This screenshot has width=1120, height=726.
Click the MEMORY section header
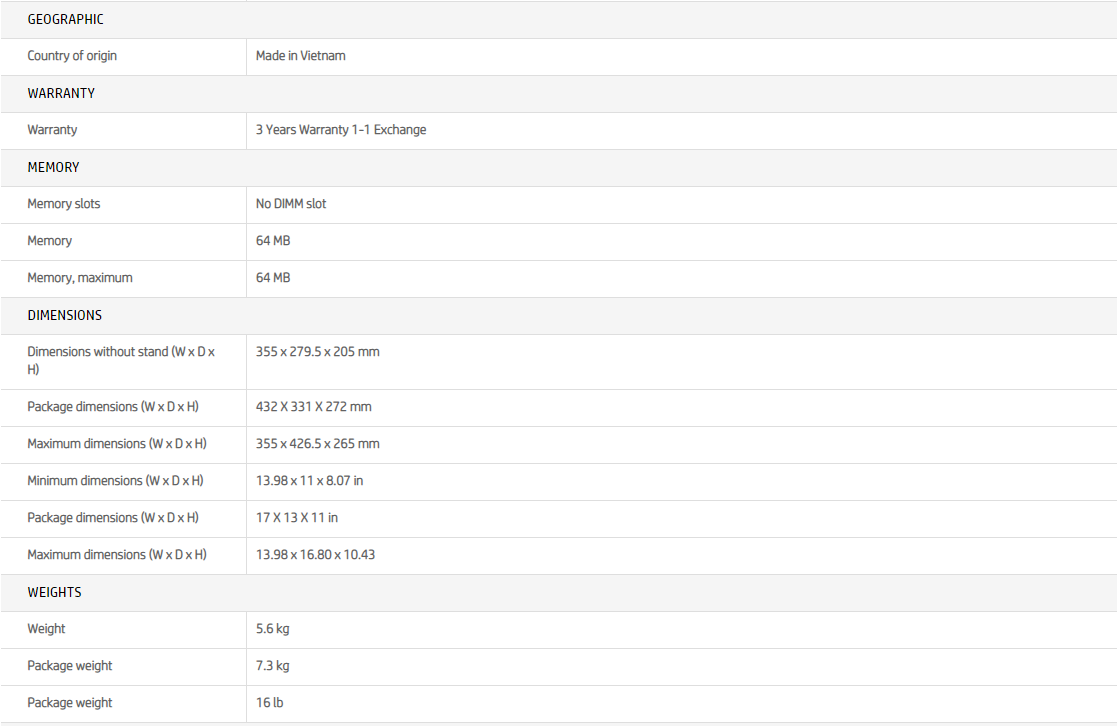coord(53,167)
